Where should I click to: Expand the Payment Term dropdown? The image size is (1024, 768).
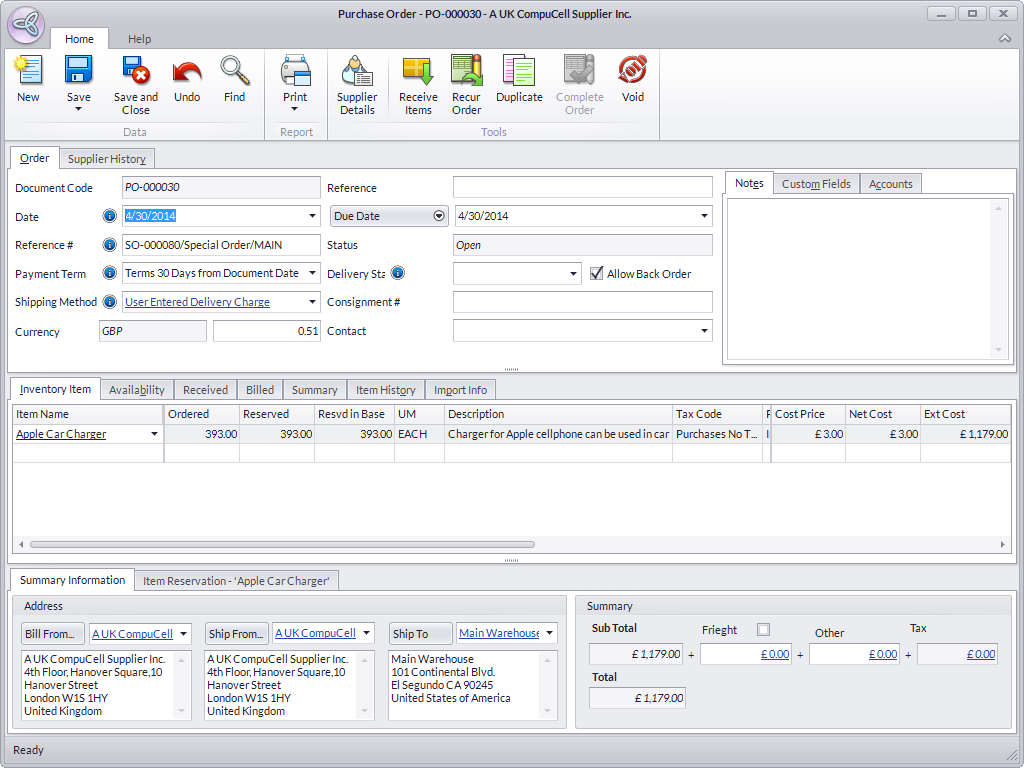tap(312, 273)
